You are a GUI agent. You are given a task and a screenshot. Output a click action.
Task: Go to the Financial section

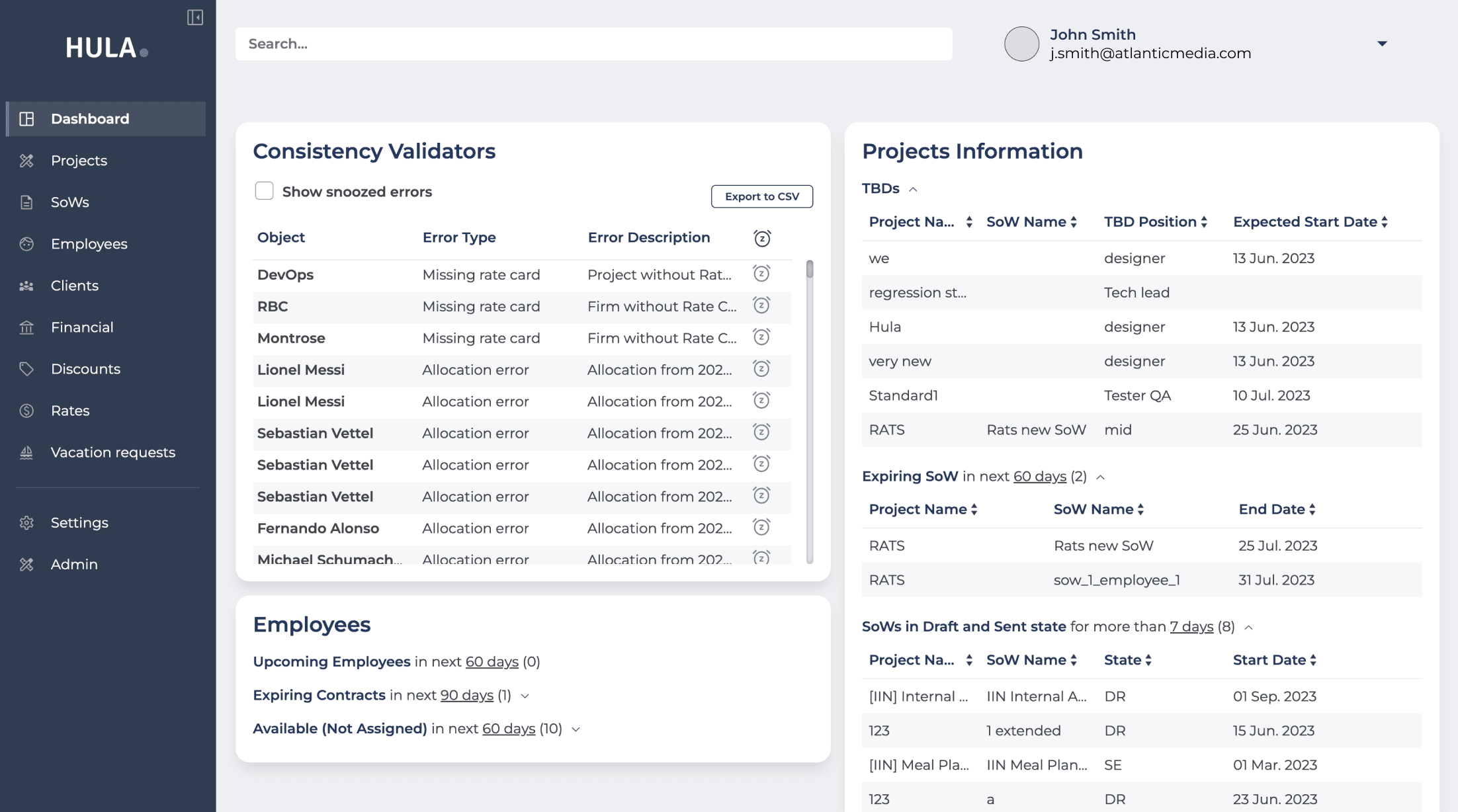(82, 327)
